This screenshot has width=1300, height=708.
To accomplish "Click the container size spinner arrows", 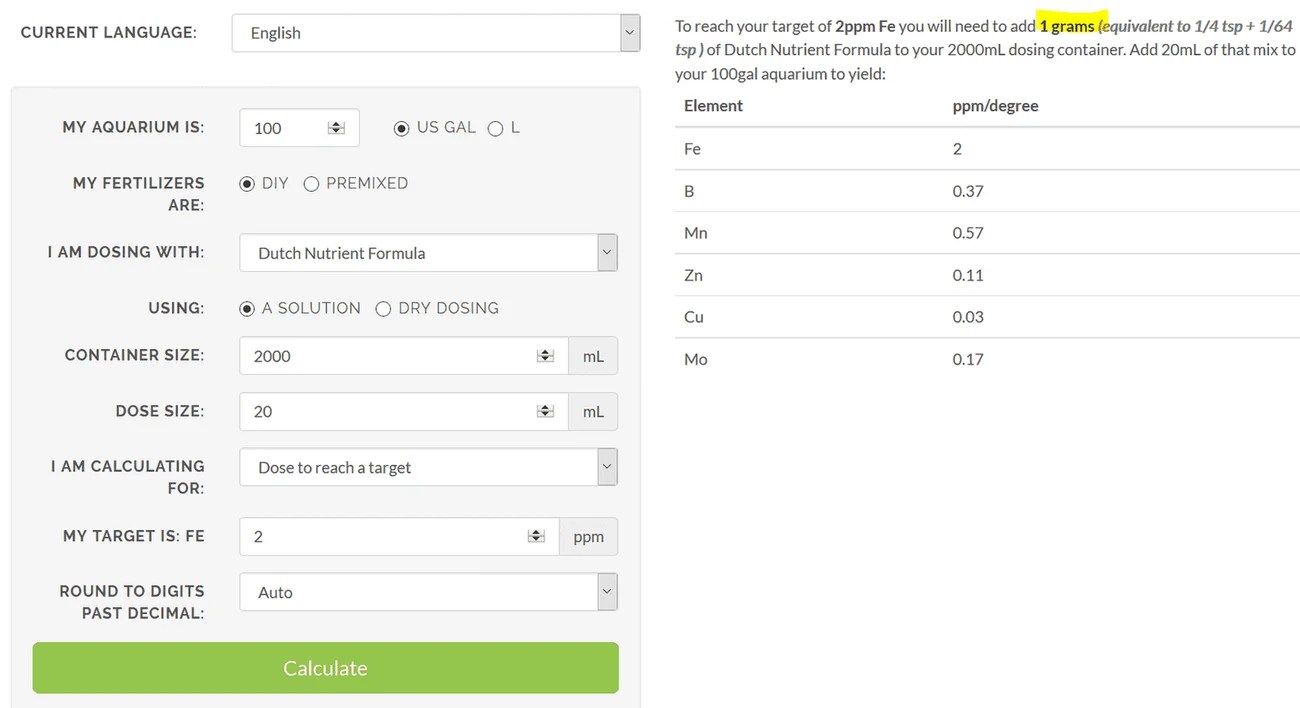I will point(545,356).
